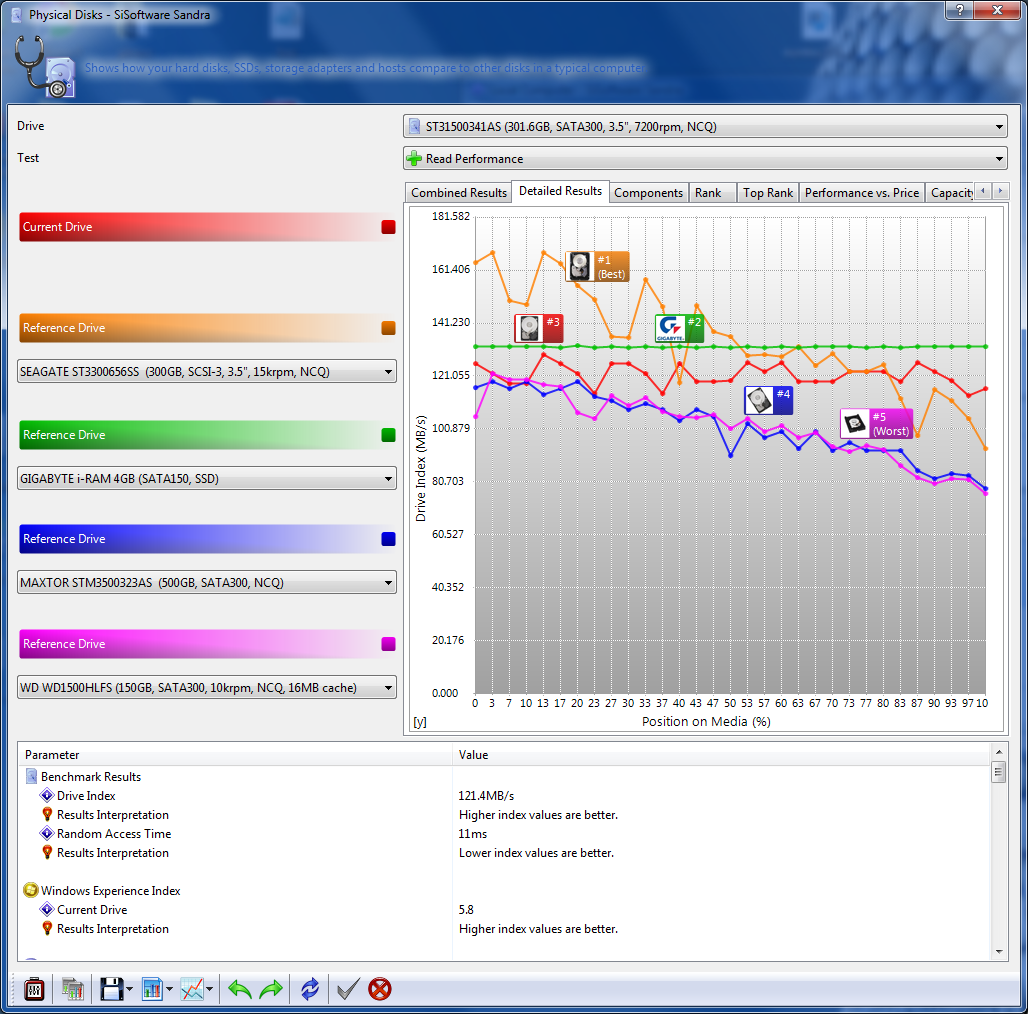Click the #2 Gigabyte chart marker
Image resolution: width=1028 pixels, height=1014 pixels.
pos(679,328)
